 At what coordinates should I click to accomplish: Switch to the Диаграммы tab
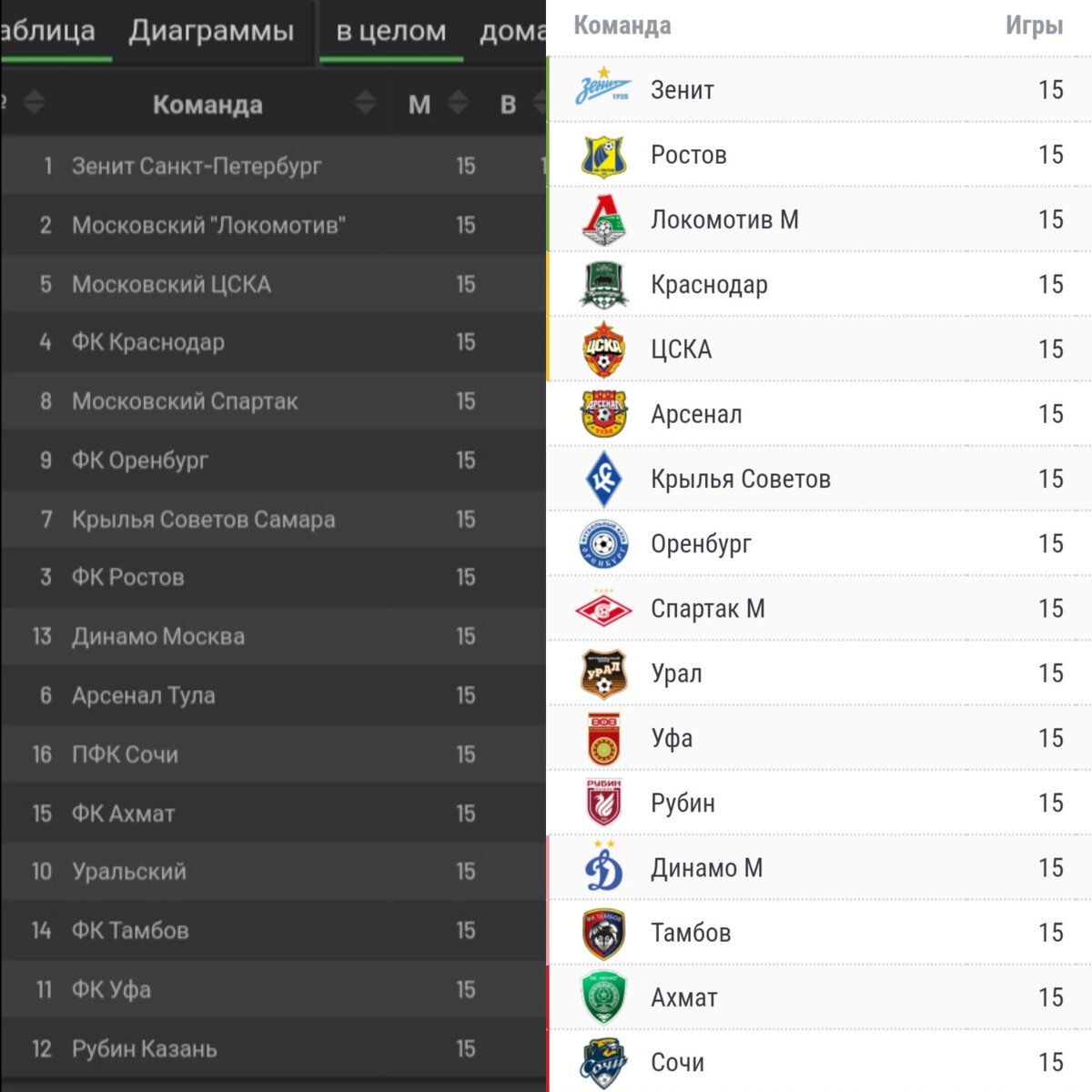click(211, 31)
